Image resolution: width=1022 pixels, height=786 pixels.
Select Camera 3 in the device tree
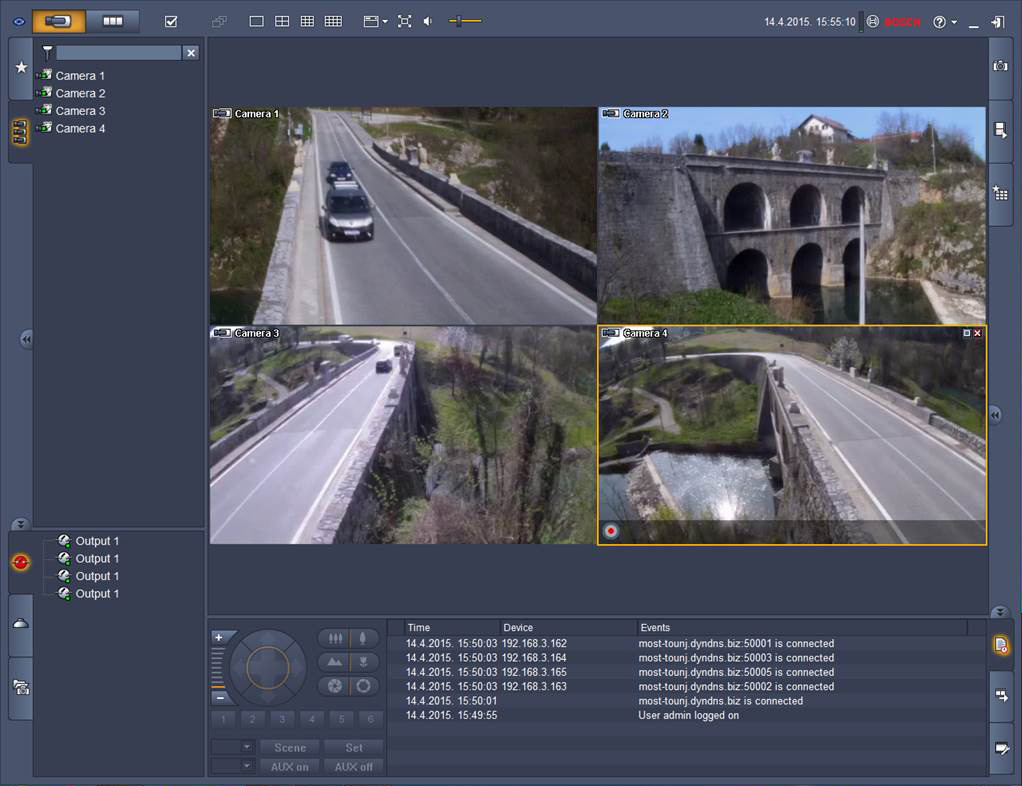pyautogui.click(x=80, y=111)
